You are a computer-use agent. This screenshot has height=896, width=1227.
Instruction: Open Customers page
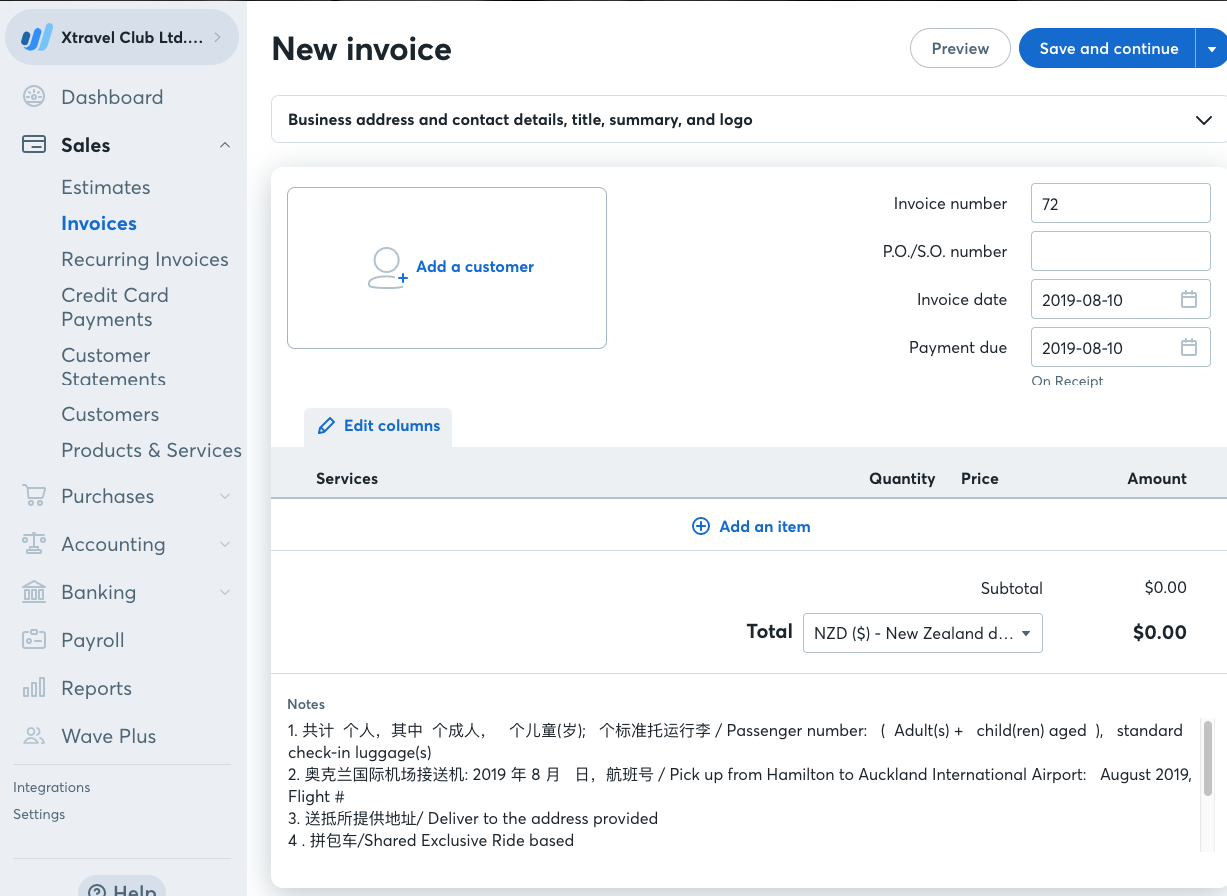coord(110,414)
